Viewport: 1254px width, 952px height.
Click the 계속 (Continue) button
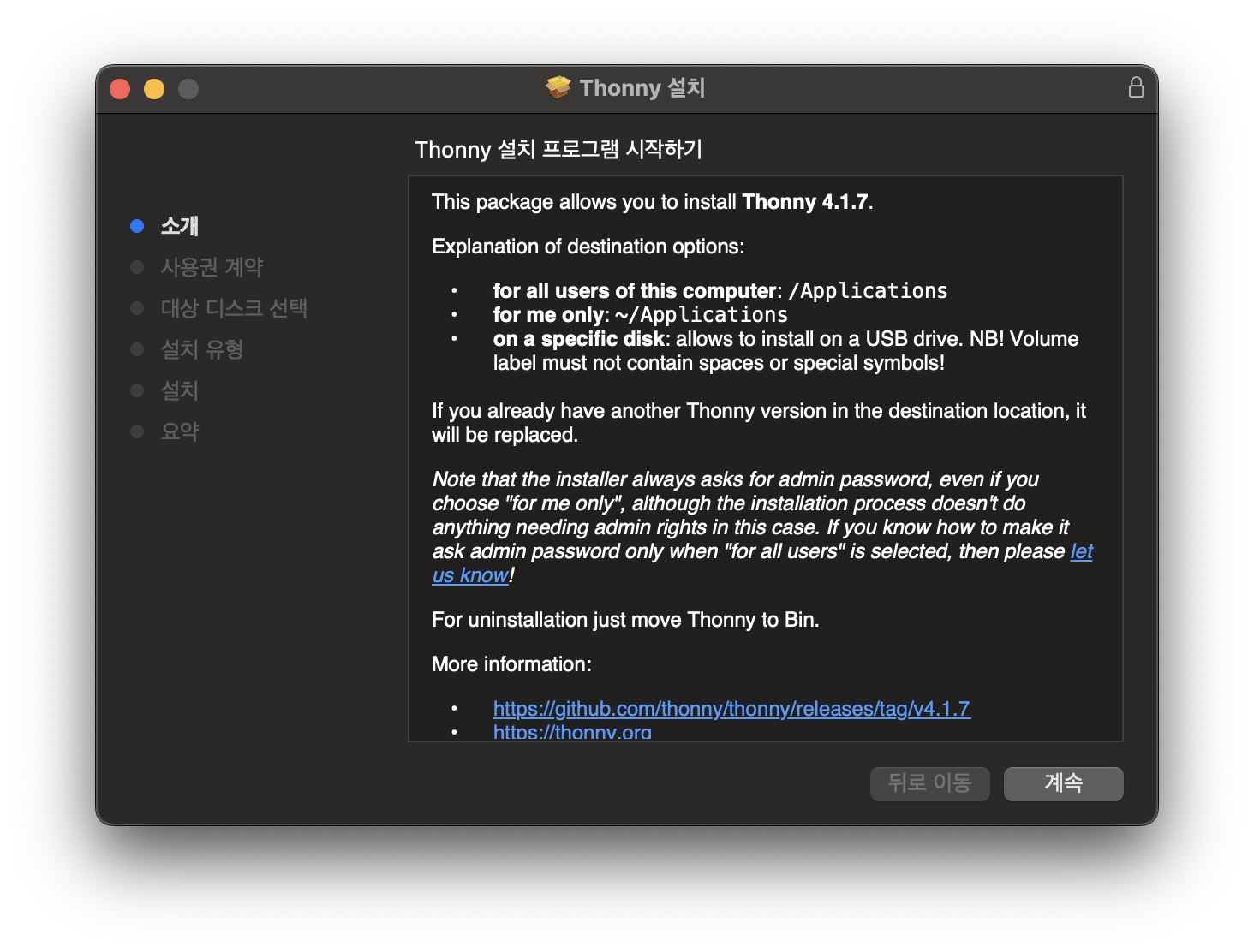click(x=1063, y=783)
